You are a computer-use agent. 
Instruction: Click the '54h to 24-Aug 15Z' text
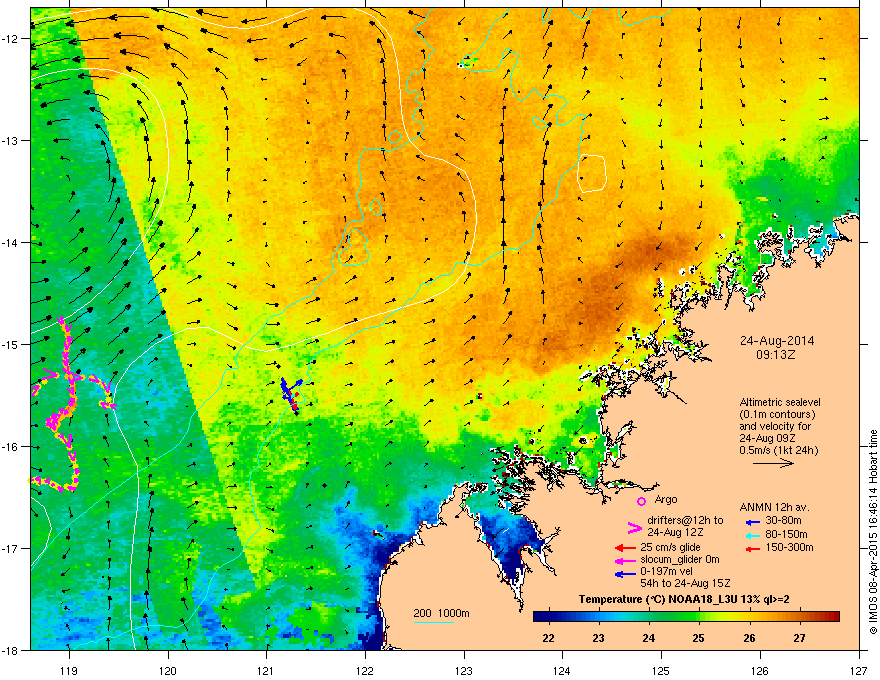[x=685, y=583]
